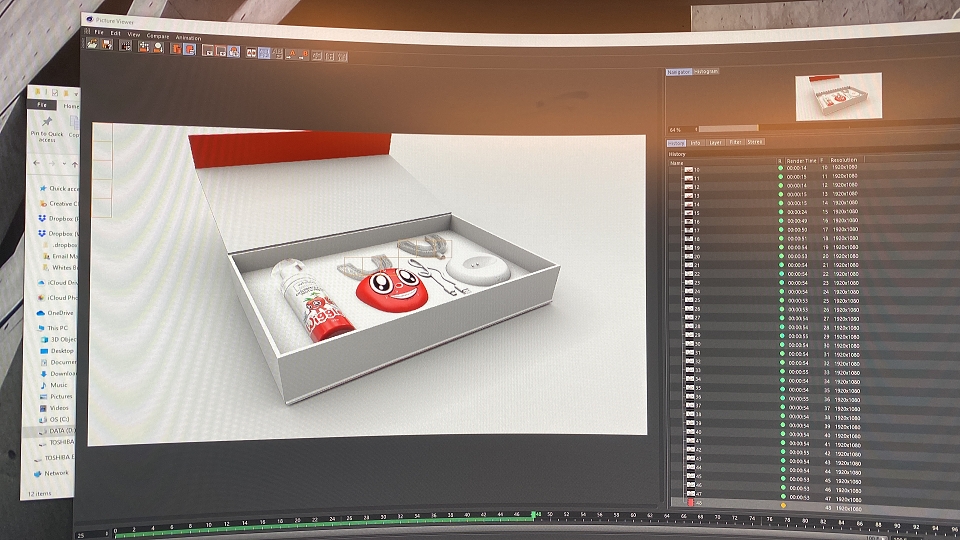Open the Edit menu

coord(115,33)
